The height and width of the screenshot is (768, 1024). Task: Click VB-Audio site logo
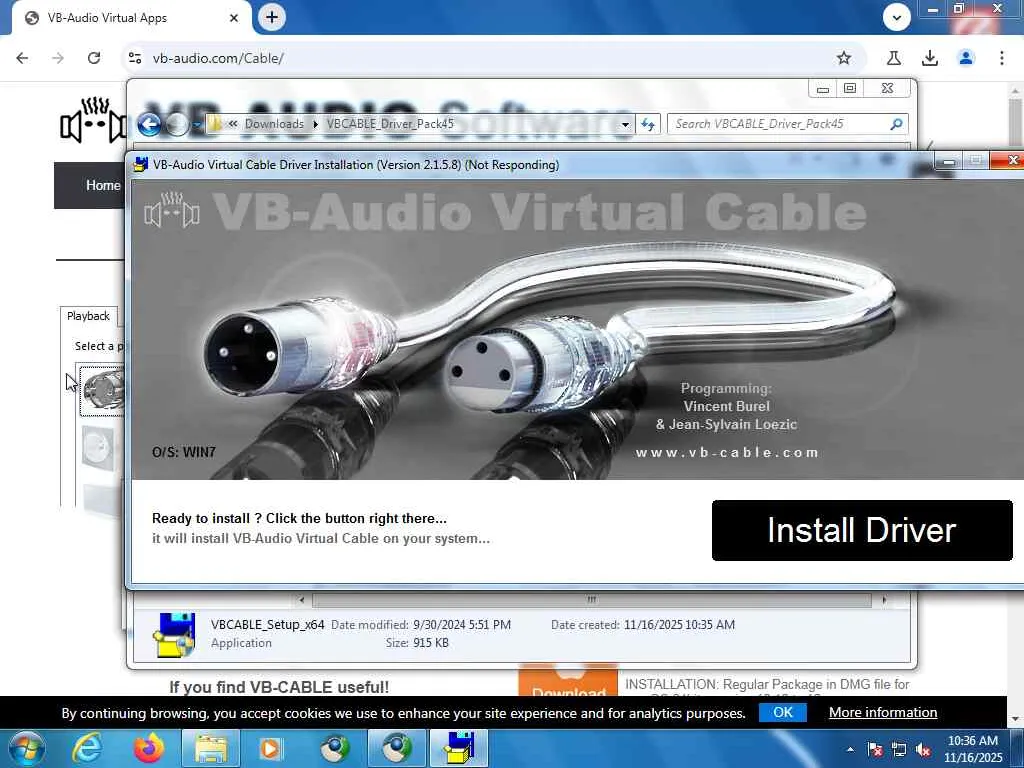[x=93, y=121]
